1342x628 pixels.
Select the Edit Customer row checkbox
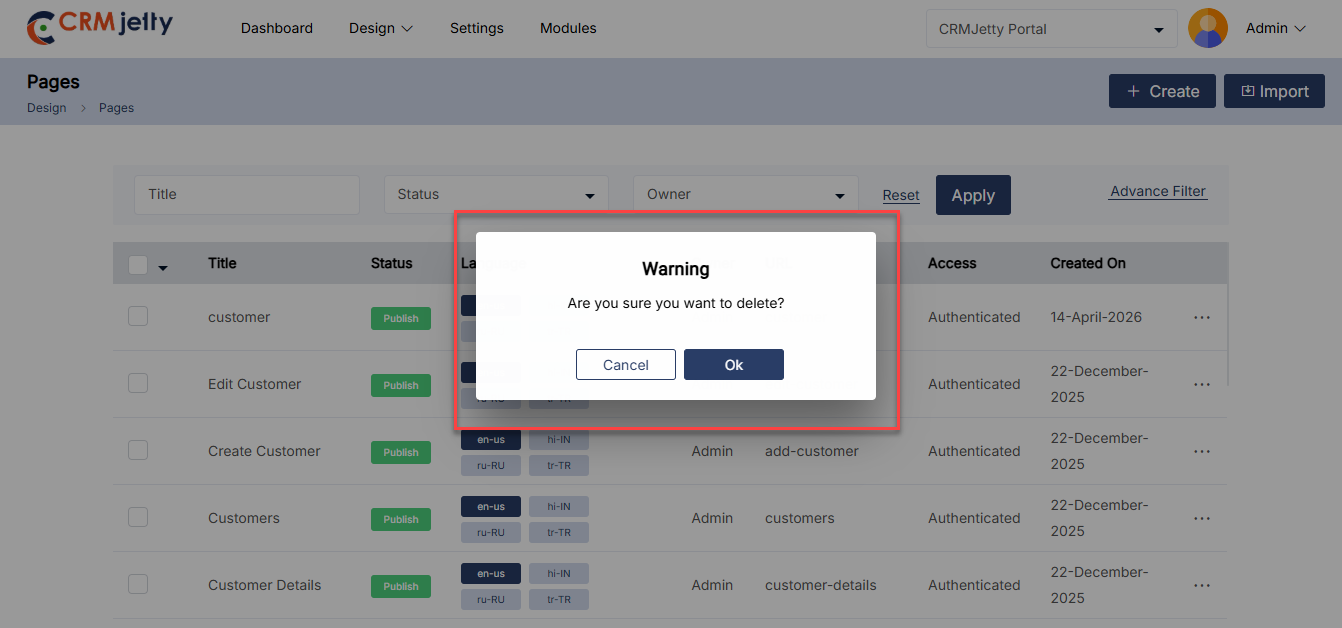click(138, 383)
